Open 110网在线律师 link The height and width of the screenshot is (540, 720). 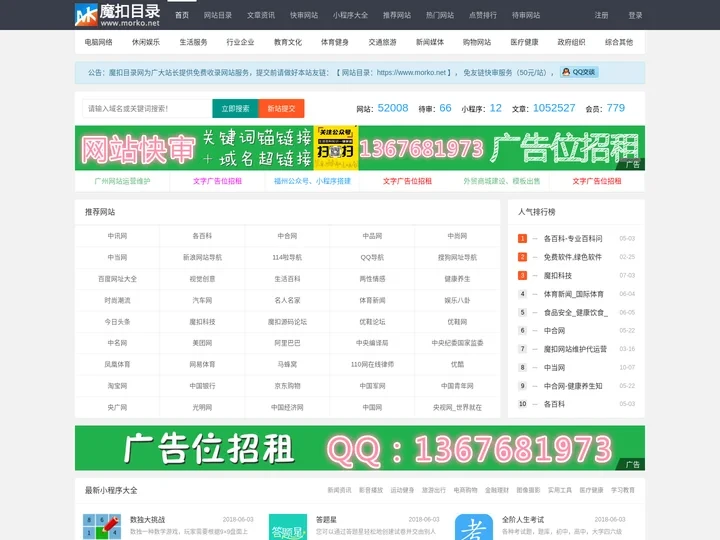[372, 365]
